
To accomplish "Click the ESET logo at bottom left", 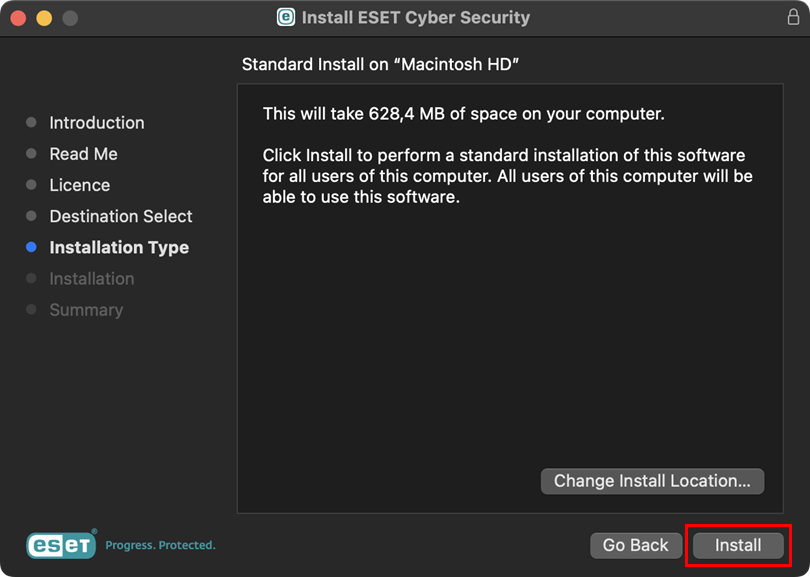I will pyautogui.click(x=61, y=544).
